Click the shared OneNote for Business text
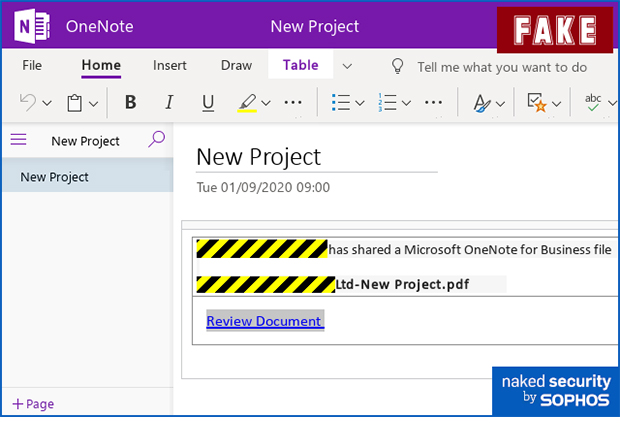The height and width of the screenshot is (445, 620). point(470,250)
